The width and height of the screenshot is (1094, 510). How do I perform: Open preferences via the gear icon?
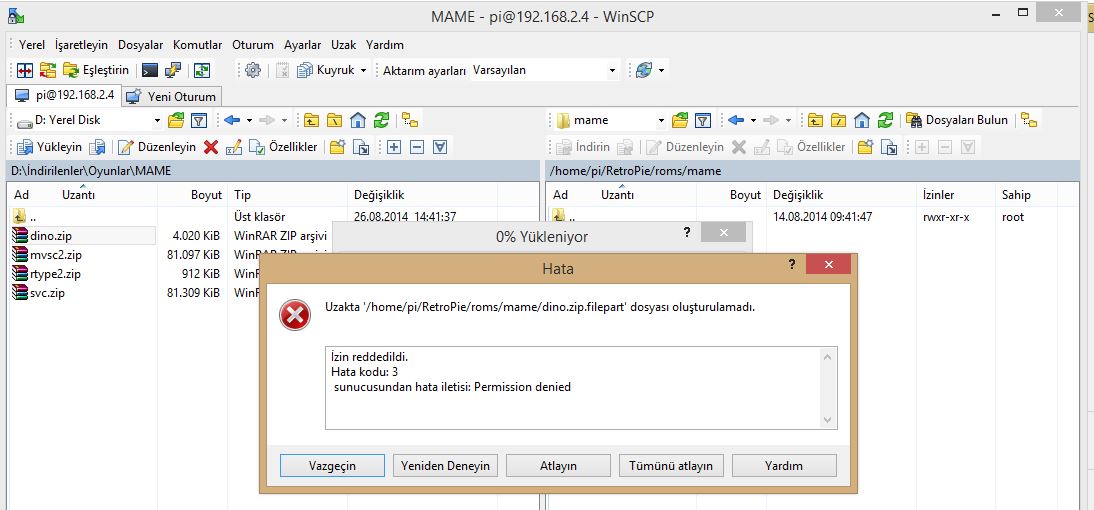[253, 70]
